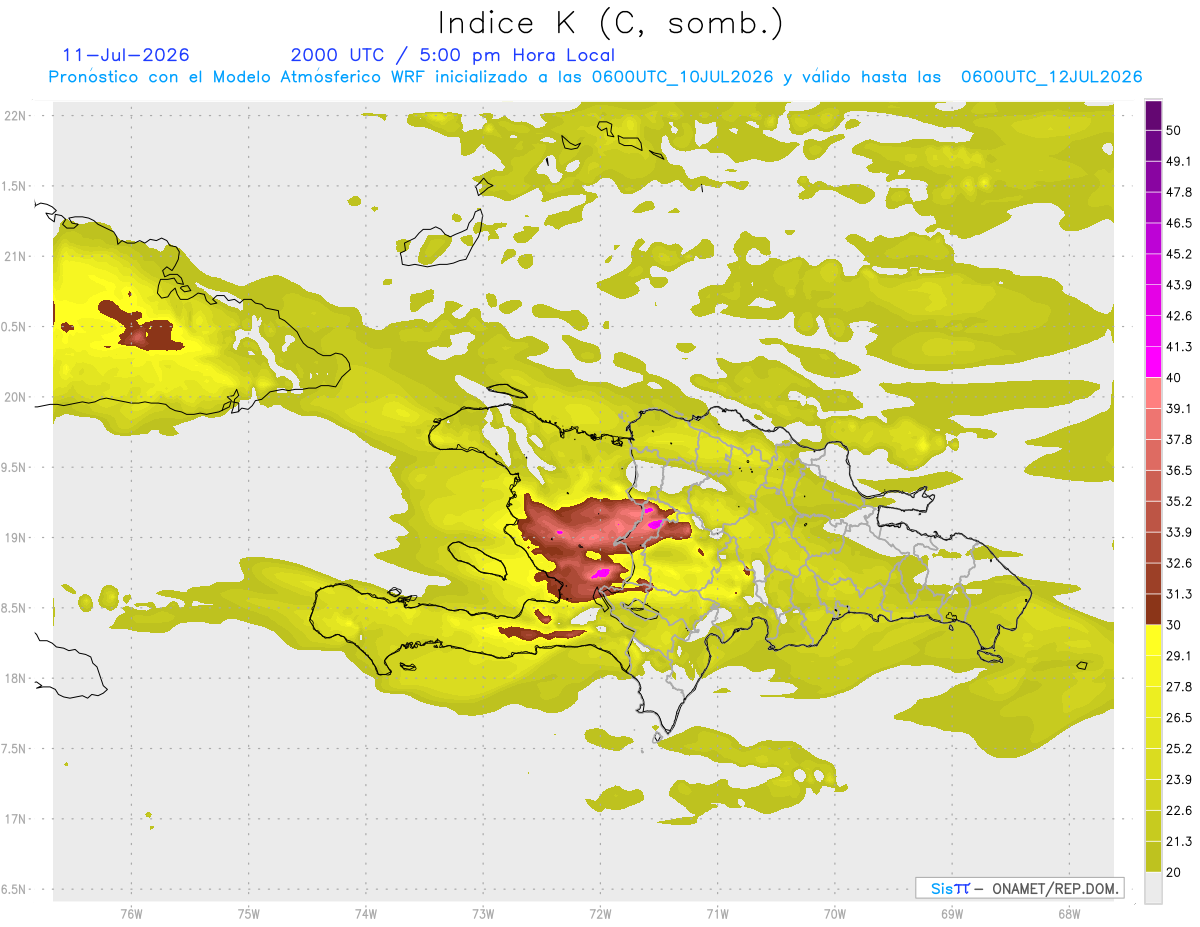
Task: Click the legend value '20'
Action: click(x=1174, y=872)
